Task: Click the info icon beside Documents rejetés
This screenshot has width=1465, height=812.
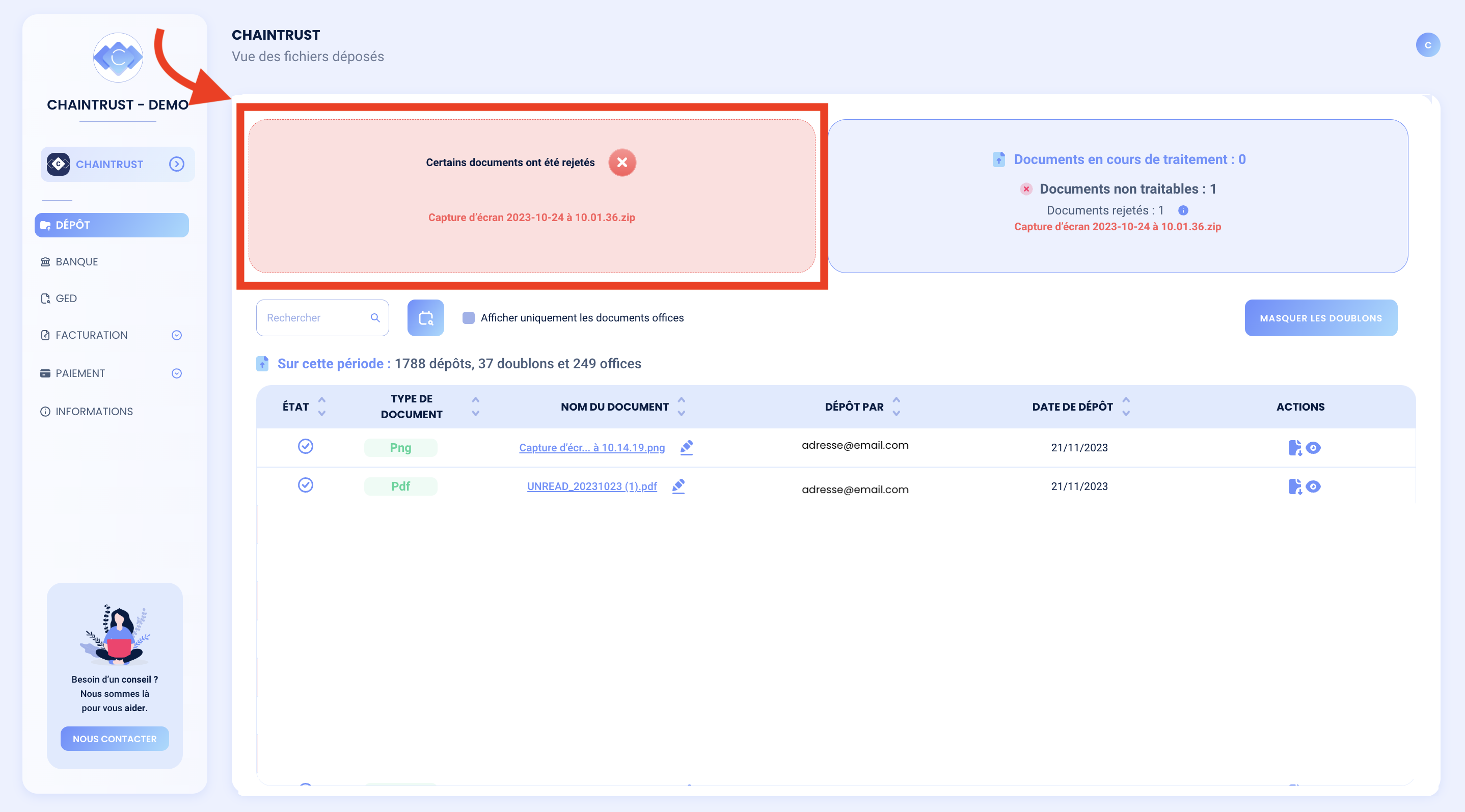Action: pyautogui.click(x=1183, y=210)
